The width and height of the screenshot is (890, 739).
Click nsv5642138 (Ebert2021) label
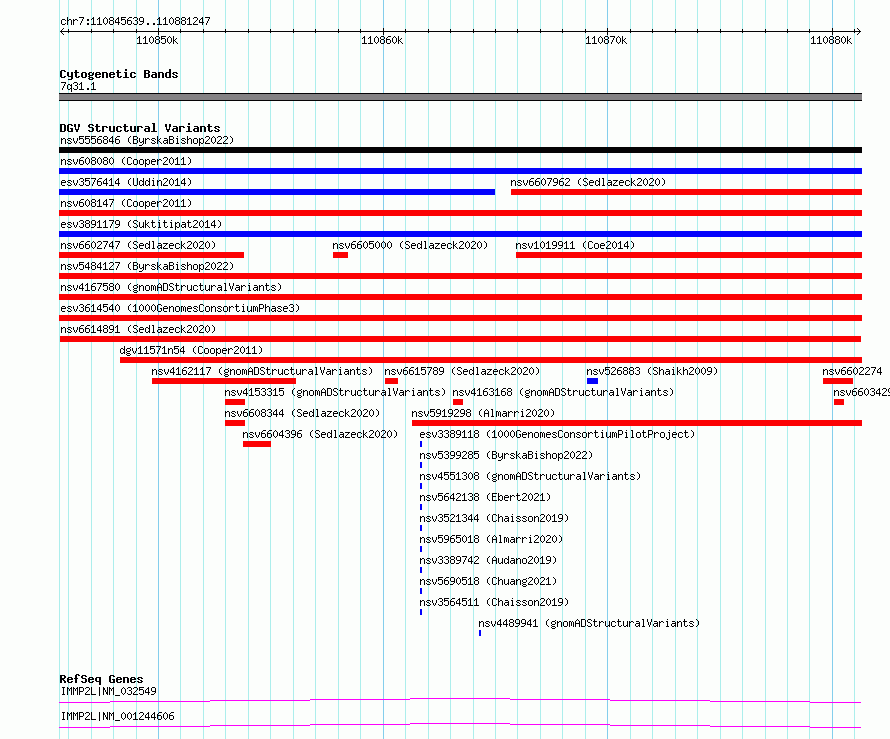coord(485,497)
